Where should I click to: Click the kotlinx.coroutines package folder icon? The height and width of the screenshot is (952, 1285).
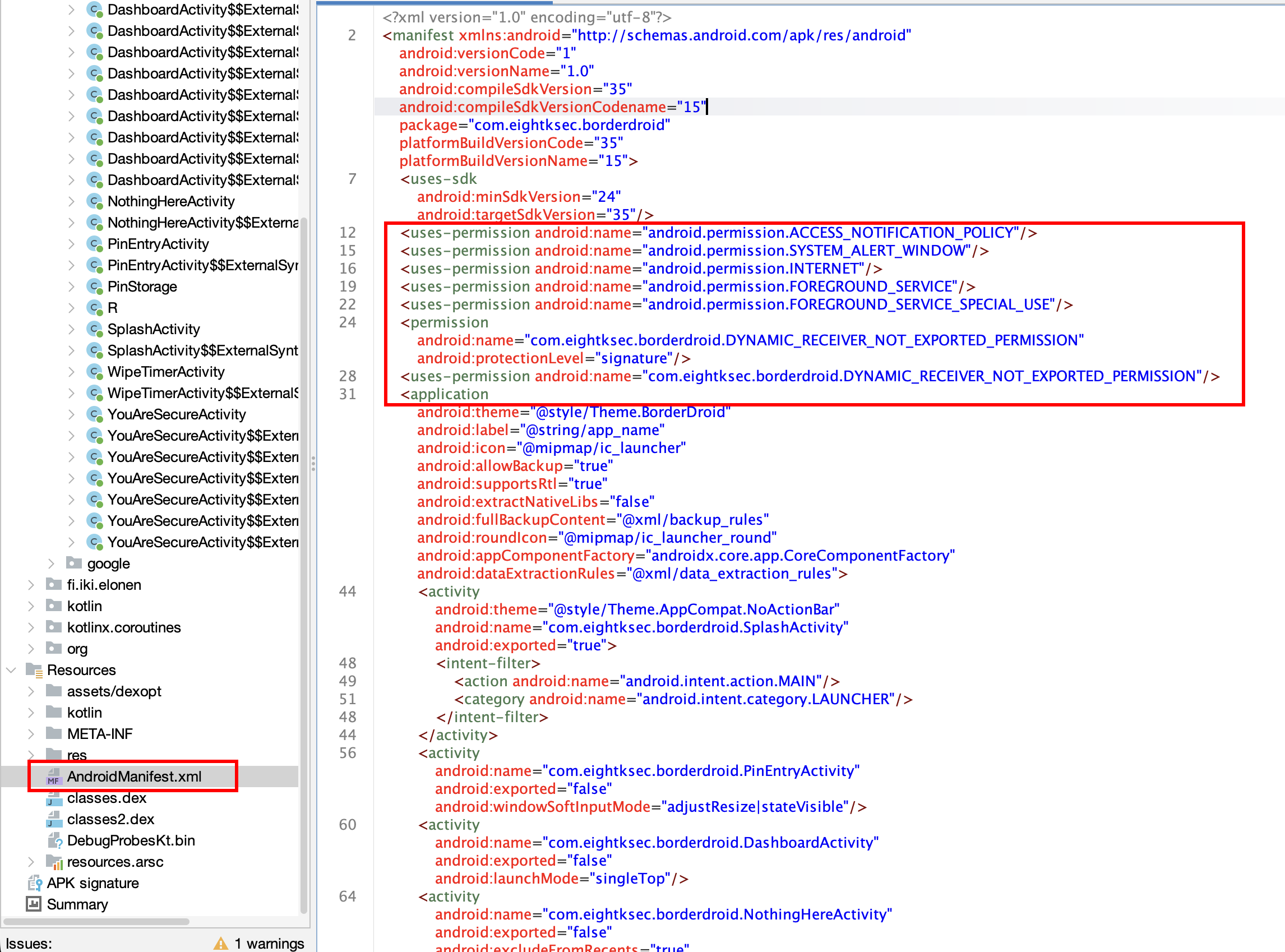coord(54,626)
